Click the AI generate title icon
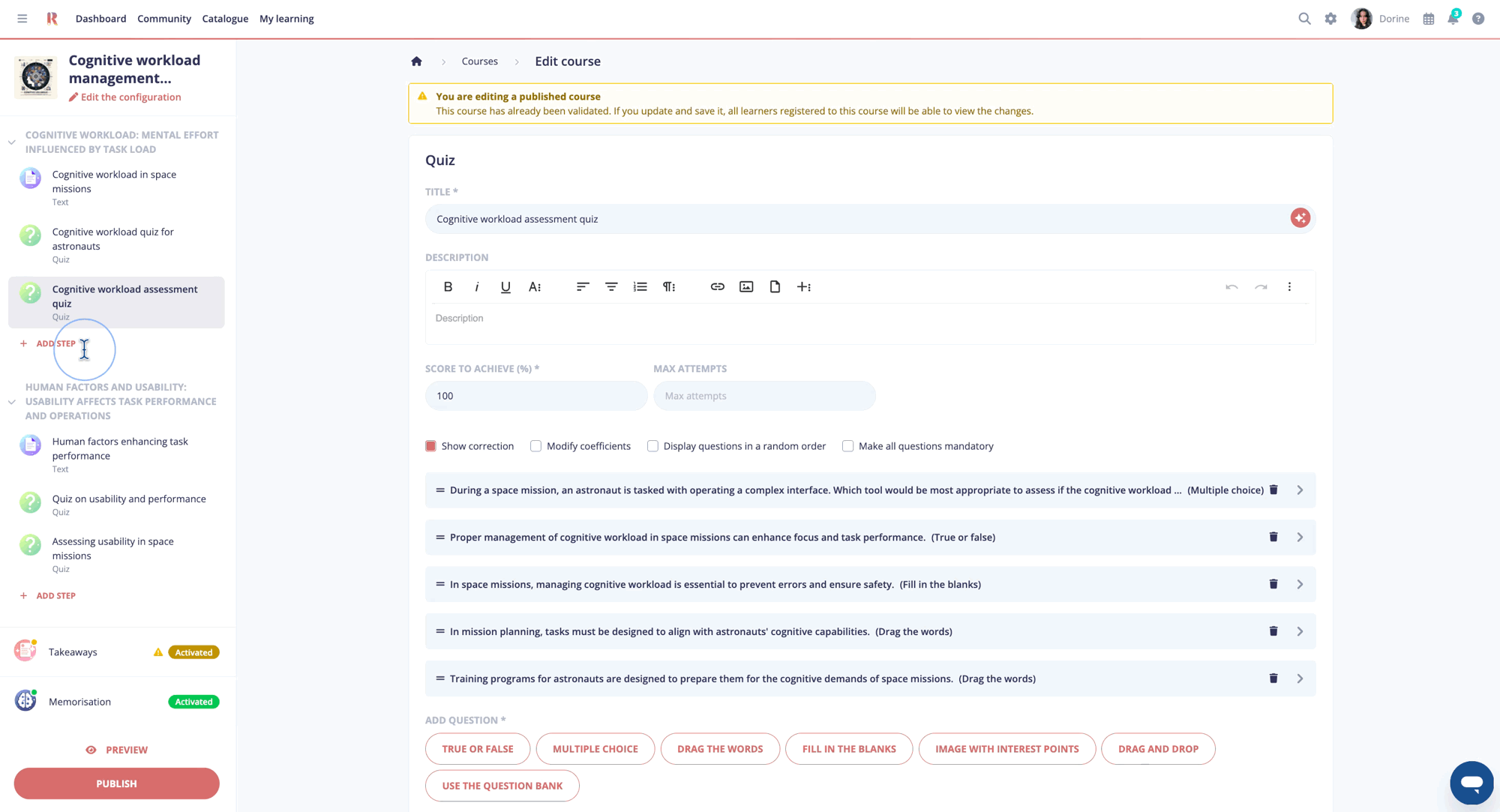The width and height of the screenshot is (1500, 812). tap(1300, 218)
